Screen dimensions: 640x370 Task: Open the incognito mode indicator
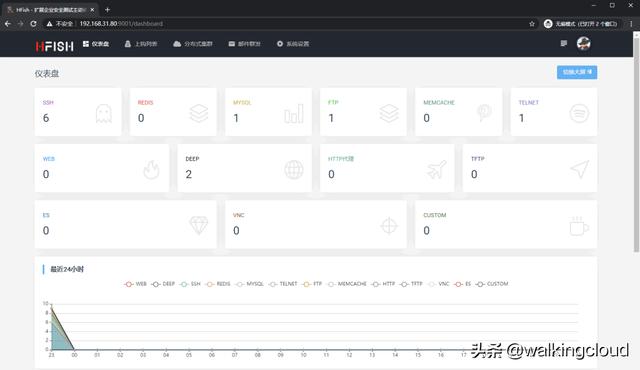pos(581,24)
